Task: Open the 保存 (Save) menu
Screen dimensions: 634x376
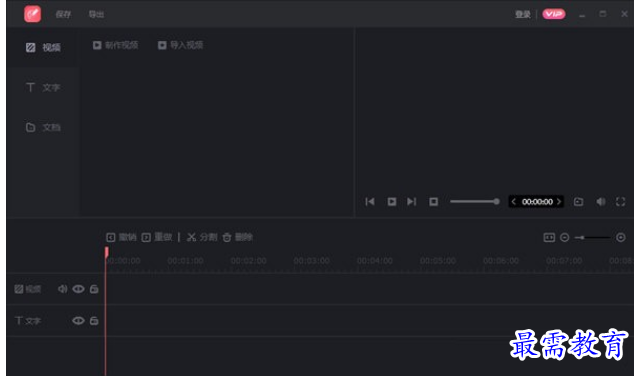Action: pyautogui.click(x=63, y=15)
